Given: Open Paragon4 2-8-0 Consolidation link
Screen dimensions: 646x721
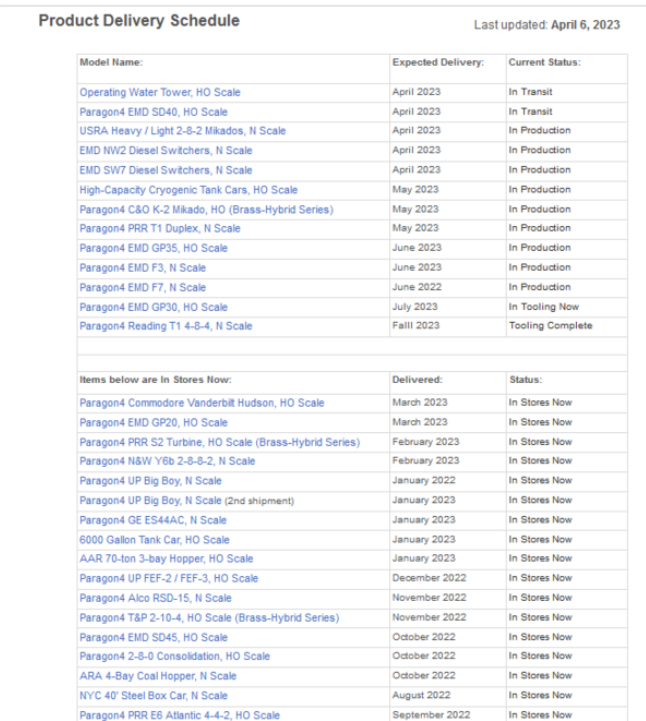Looking at the screenshot, I should click(174, 657).
